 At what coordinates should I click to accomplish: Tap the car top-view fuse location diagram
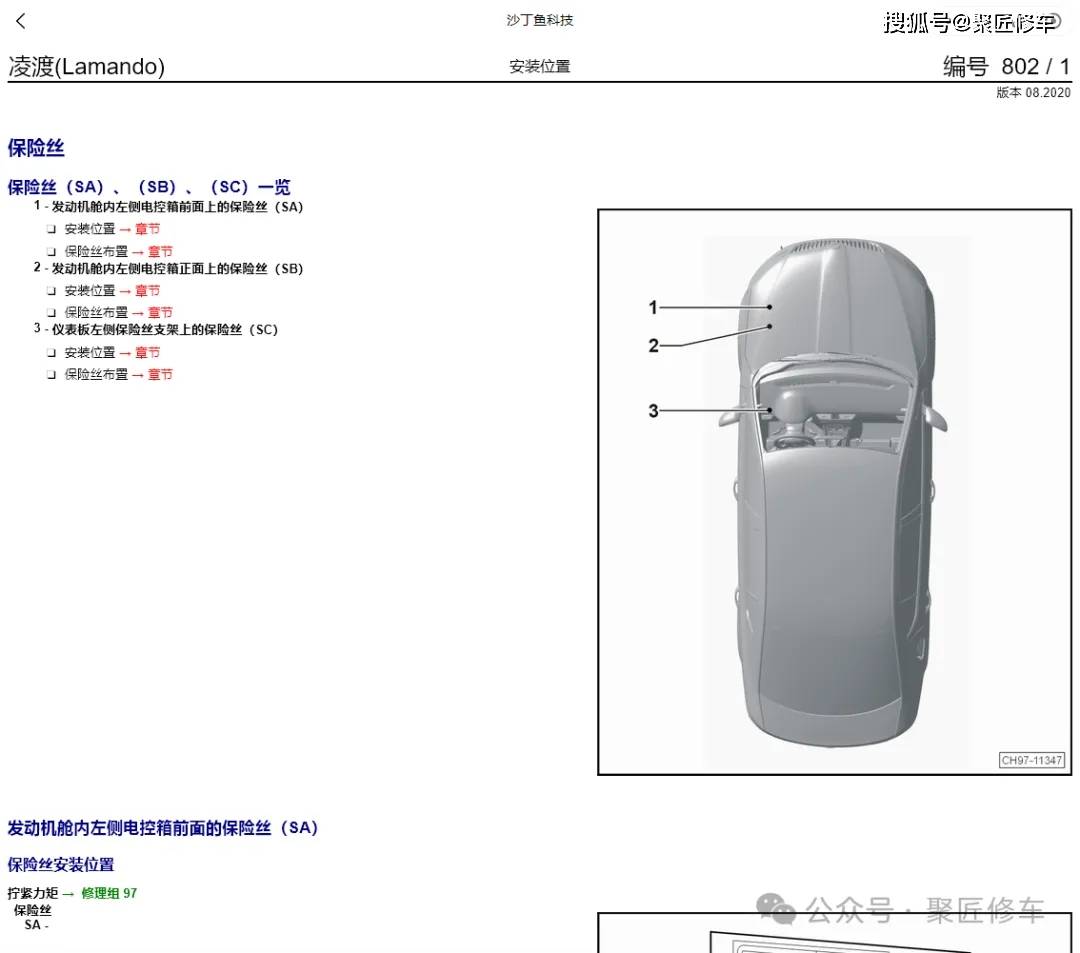pyautogui.click(x=834, y=492)
